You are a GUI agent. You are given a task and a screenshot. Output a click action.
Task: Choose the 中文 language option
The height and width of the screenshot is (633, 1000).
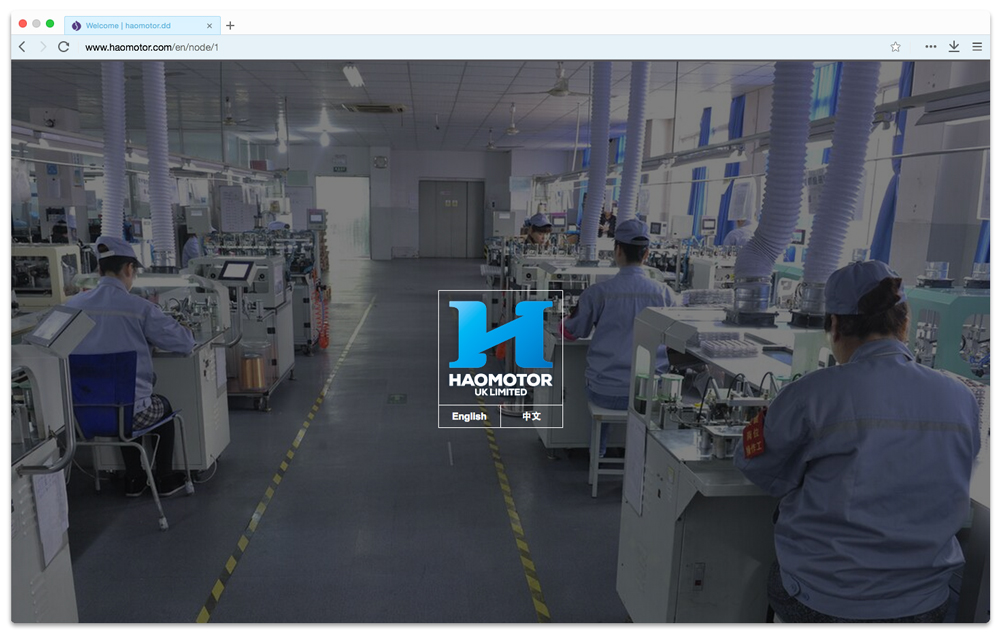point(531,416)
